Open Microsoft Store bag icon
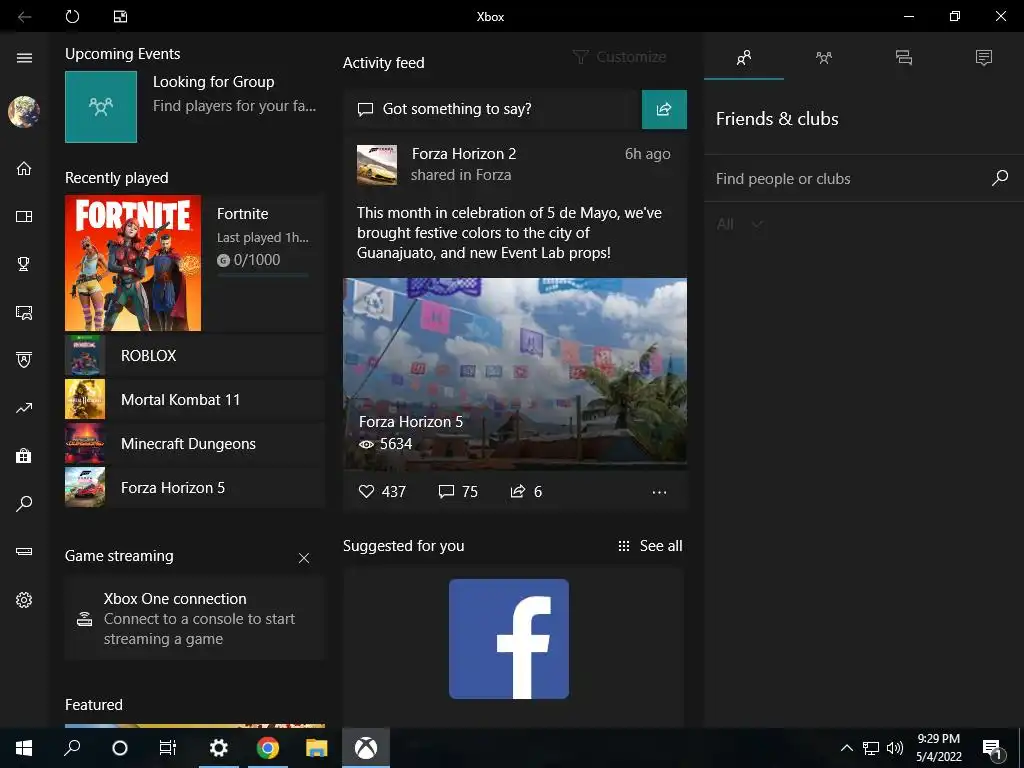Viewport: 1024px width, 768px height. (24, 456)
